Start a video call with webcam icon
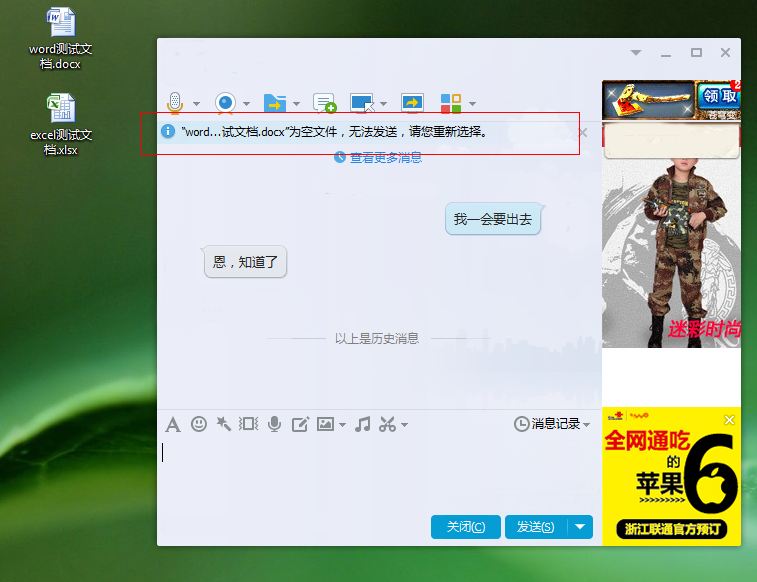This screenshot has height=582, width=757. point(225,103)
